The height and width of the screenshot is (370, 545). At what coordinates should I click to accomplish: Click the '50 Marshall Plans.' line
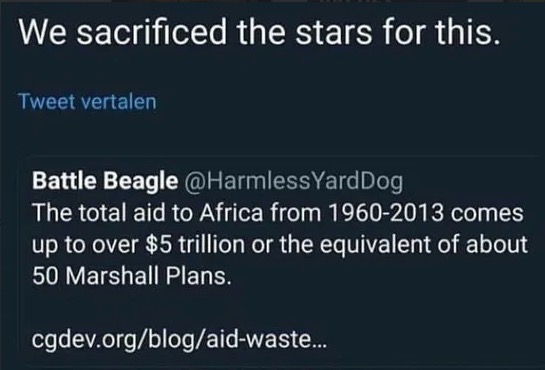pos(132,276)
